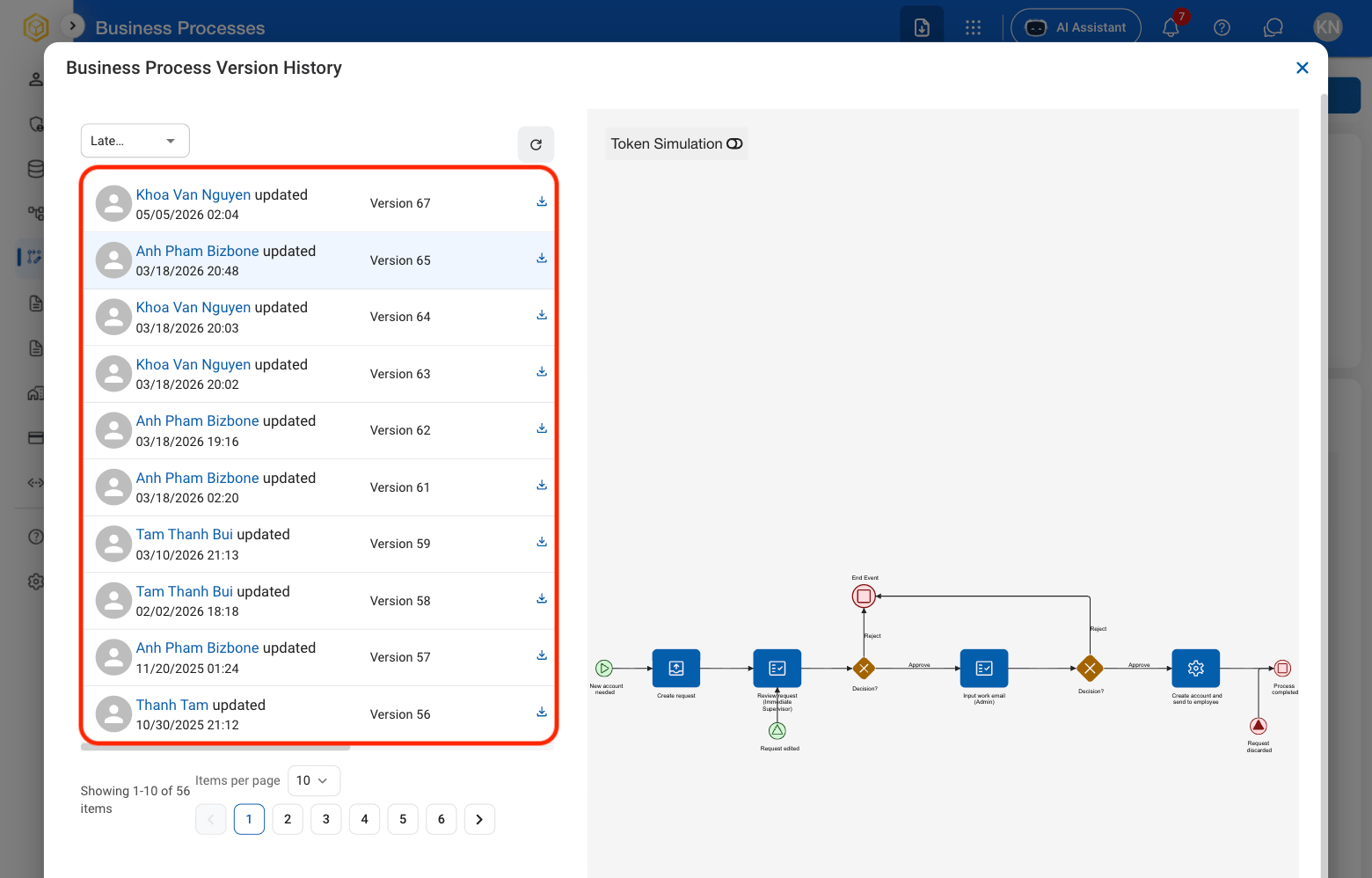Open the chat messages icon
The height and width of the screenshot is (878, 1372).
click(1273, 27)
